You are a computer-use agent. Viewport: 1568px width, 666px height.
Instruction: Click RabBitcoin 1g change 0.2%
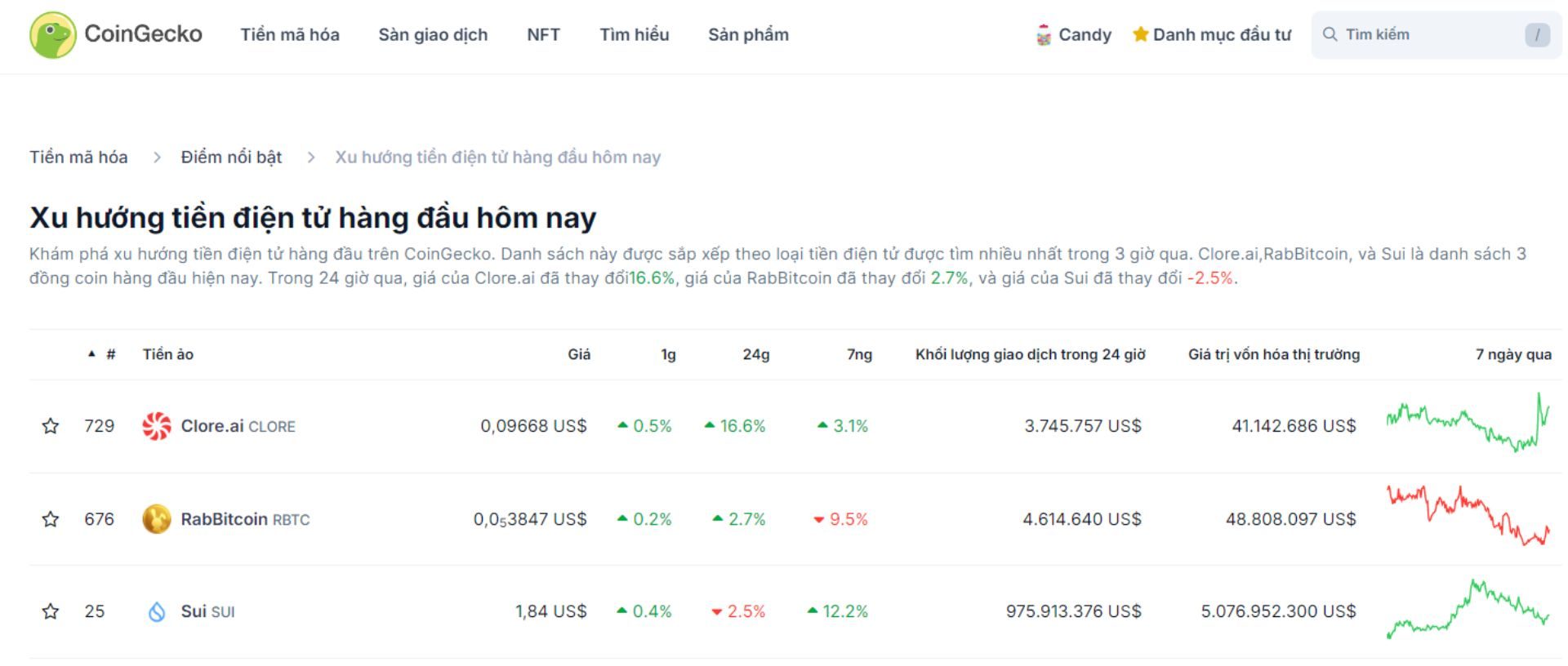coord(644,519)
